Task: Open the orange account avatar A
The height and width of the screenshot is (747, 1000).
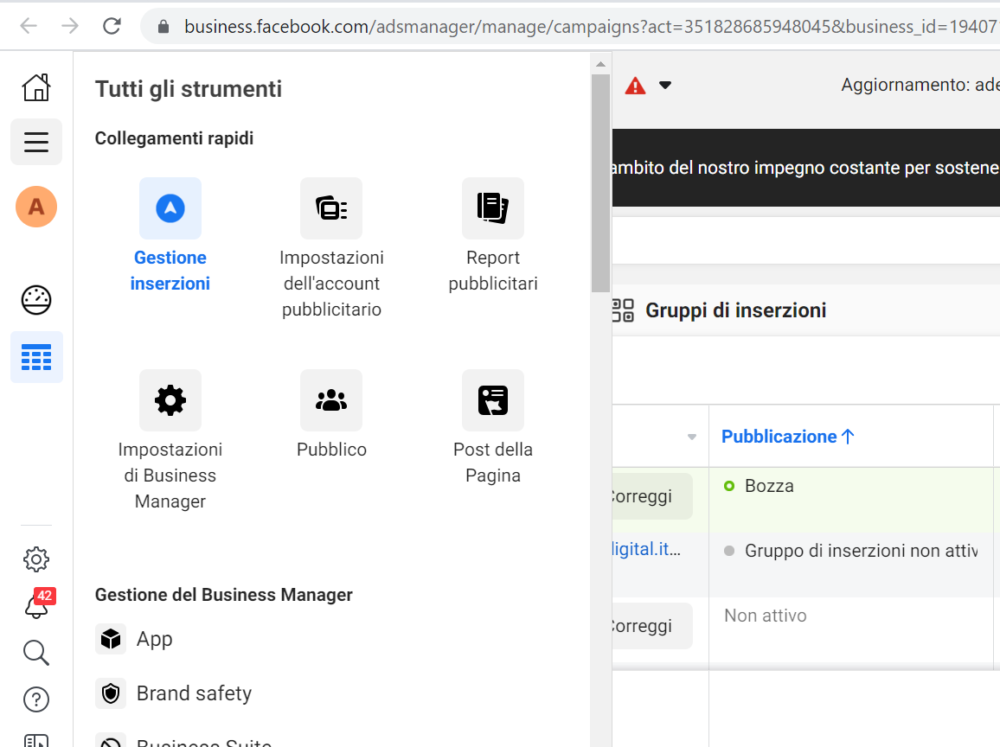Action: click(36, 207)
